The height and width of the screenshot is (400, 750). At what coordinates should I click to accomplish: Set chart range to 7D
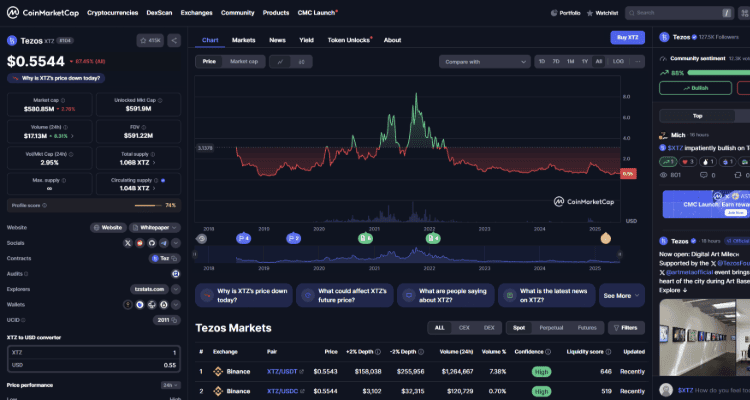[556, 62]
